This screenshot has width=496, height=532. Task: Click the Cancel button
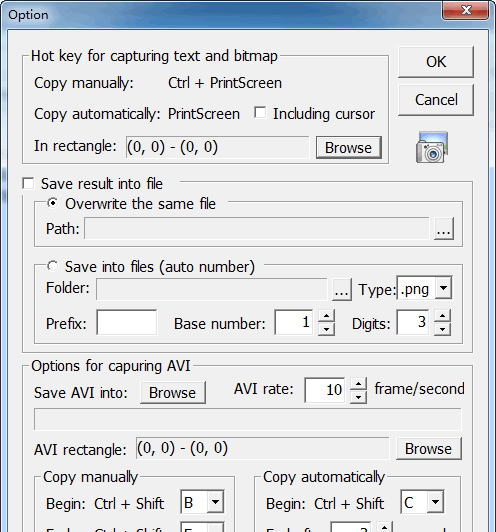click(x=436, y=100)
